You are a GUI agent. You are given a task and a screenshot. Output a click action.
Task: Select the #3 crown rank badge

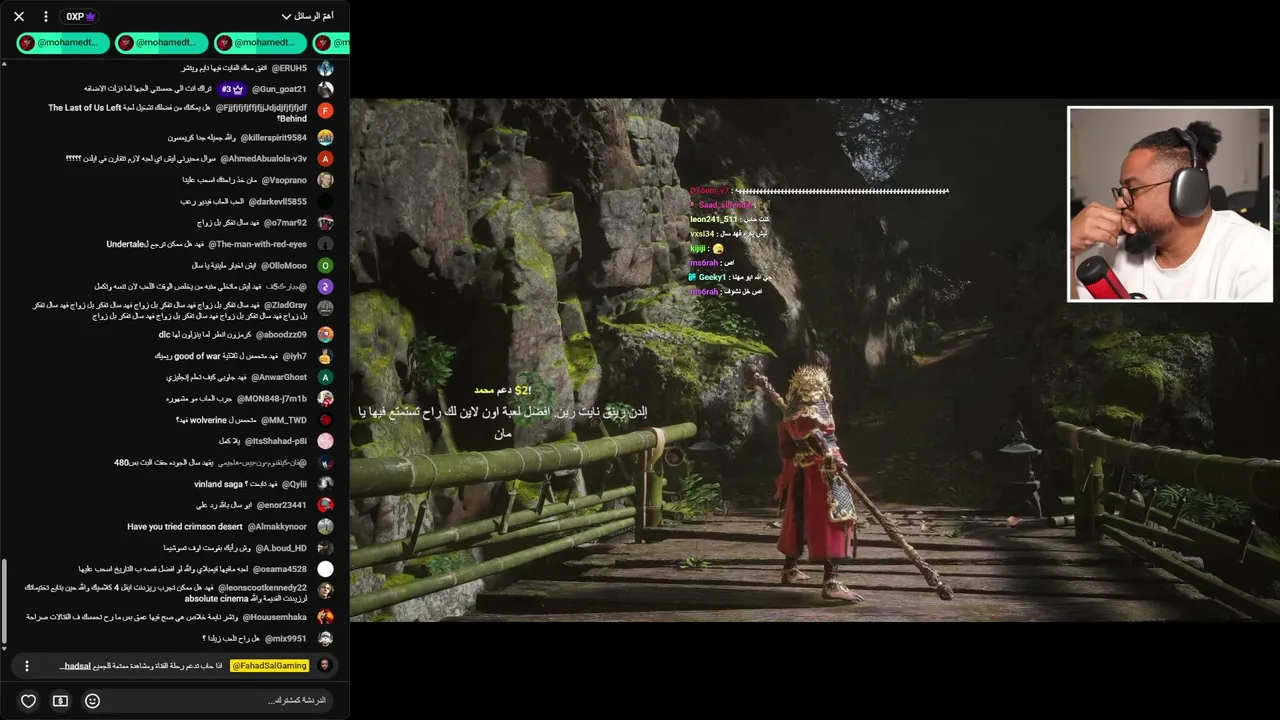point(233,89)
